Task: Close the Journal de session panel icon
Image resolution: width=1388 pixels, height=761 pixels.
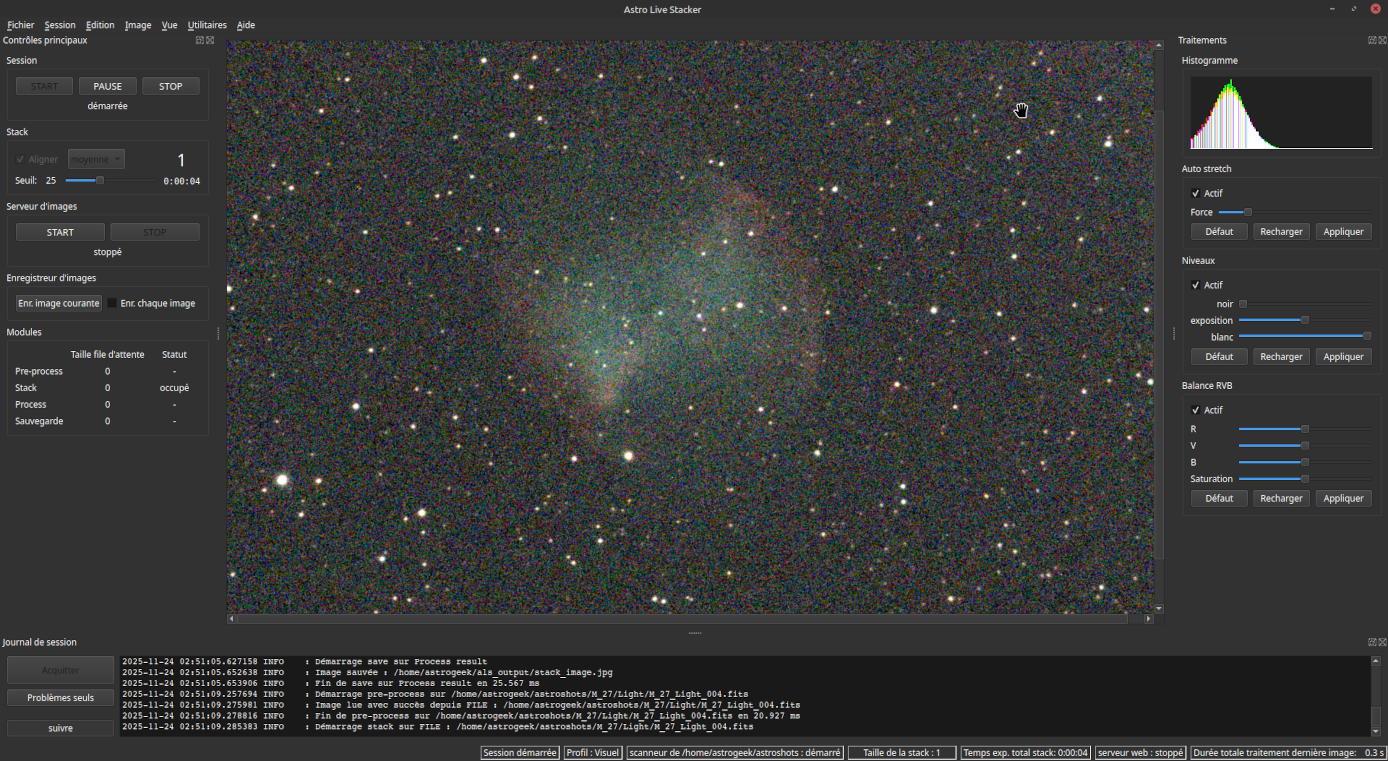Action: click(x=1383, y=641)
